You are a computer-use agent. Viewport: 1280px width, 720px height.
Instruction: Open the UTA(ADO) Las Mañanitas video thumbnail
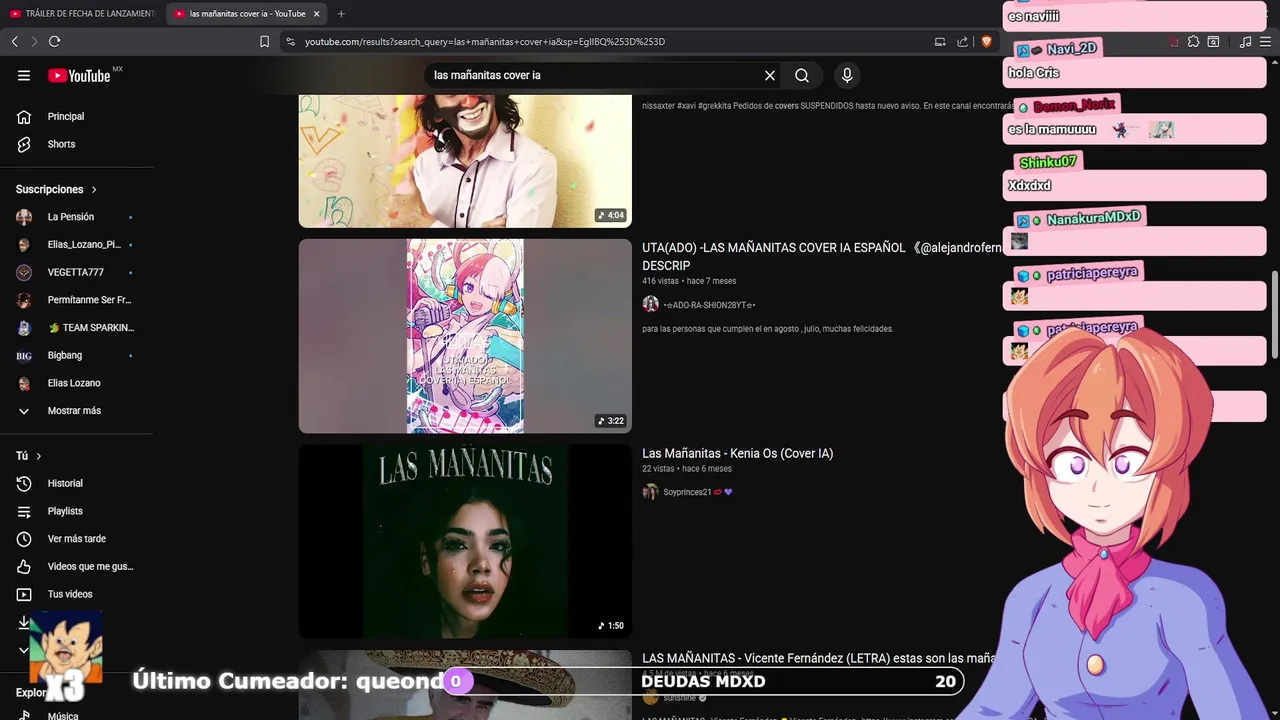[x=465, y=336]
